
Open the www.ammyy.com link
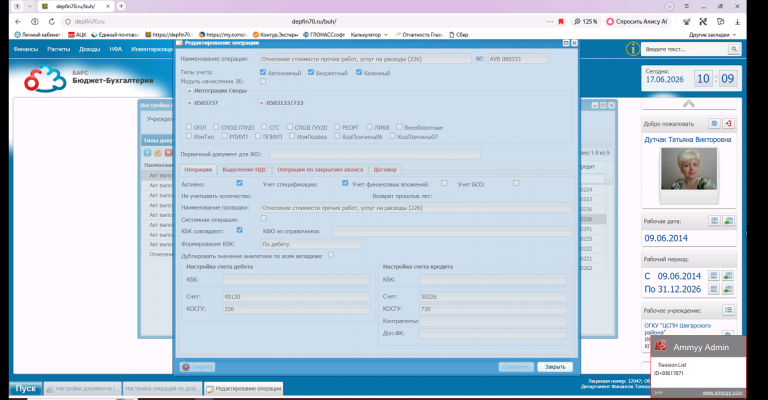[x=722, y=393]
